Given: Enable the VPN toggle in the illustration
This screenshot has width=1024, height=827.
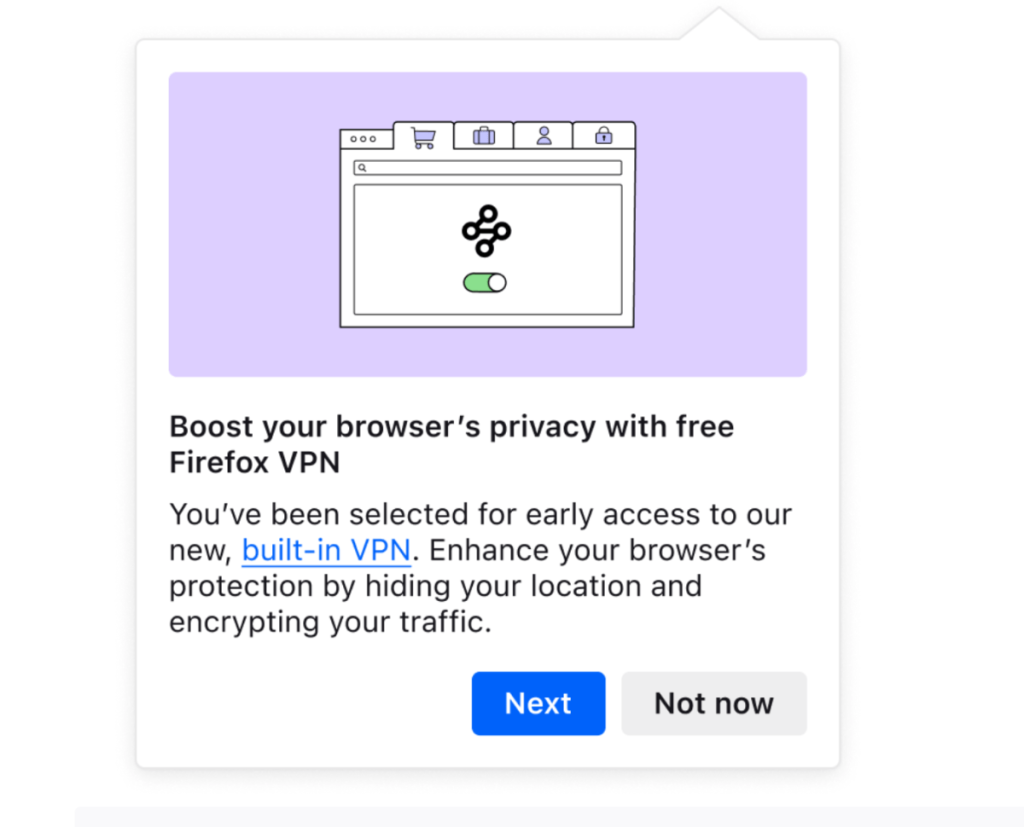Looking at the screenshot, I should click(x=487, y=282).
